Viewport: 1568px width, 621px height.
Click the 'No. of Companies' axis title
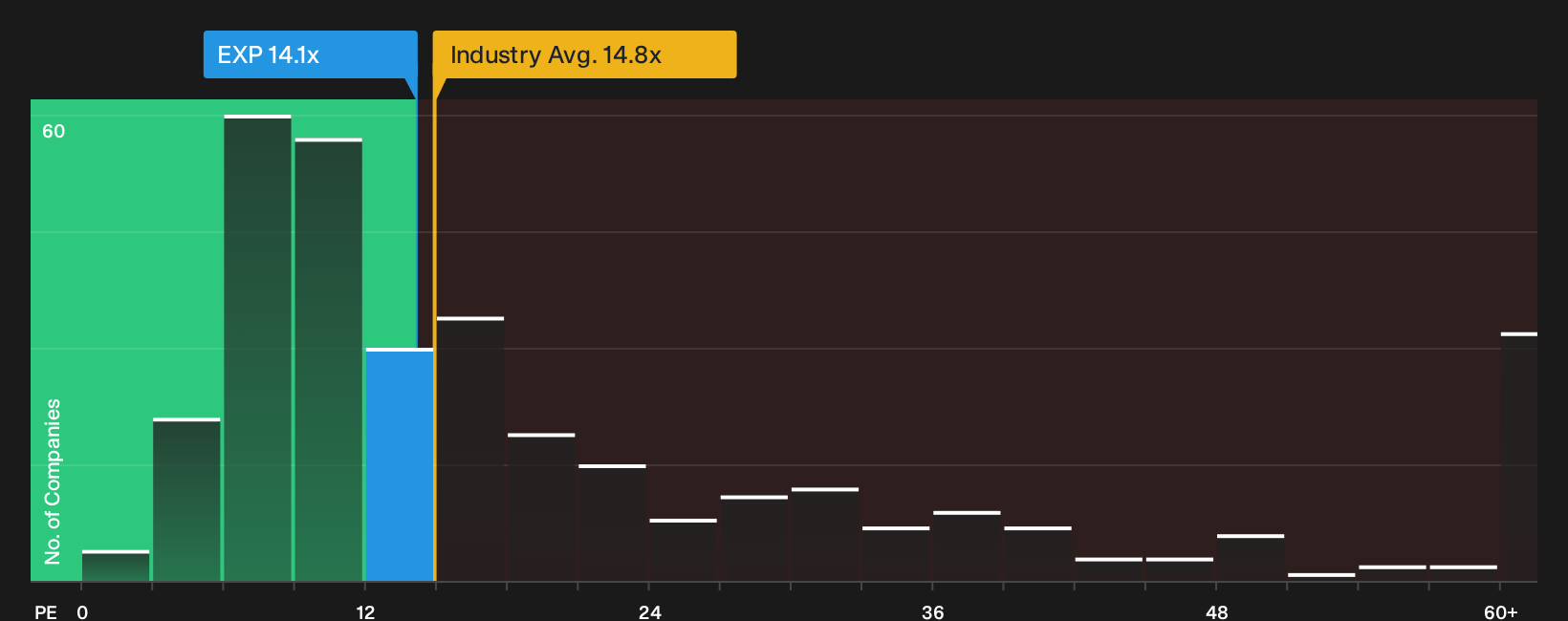[x=53, y=482]
